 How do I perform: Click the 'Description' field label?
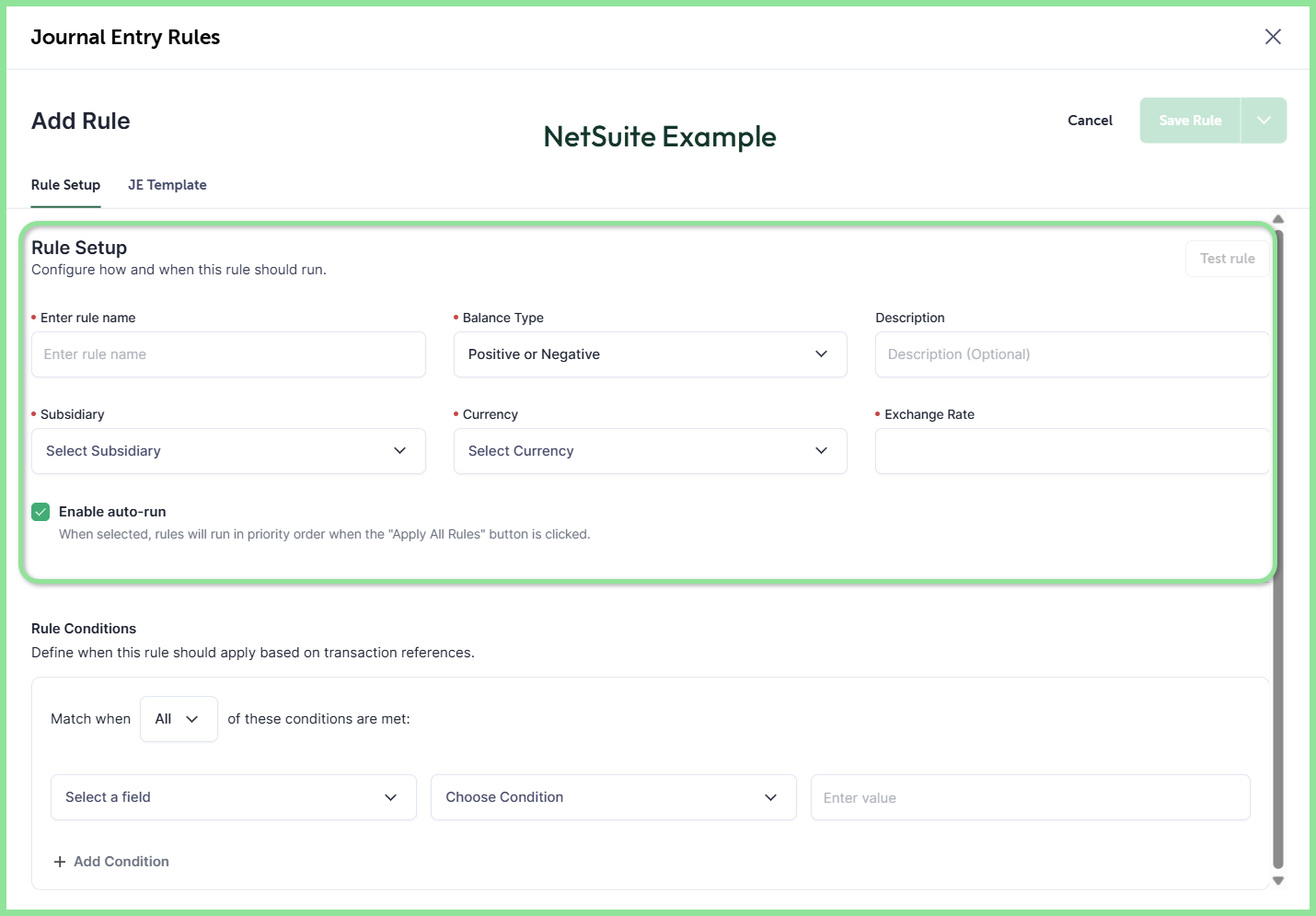pyautogui.click(x=910, y=318)
